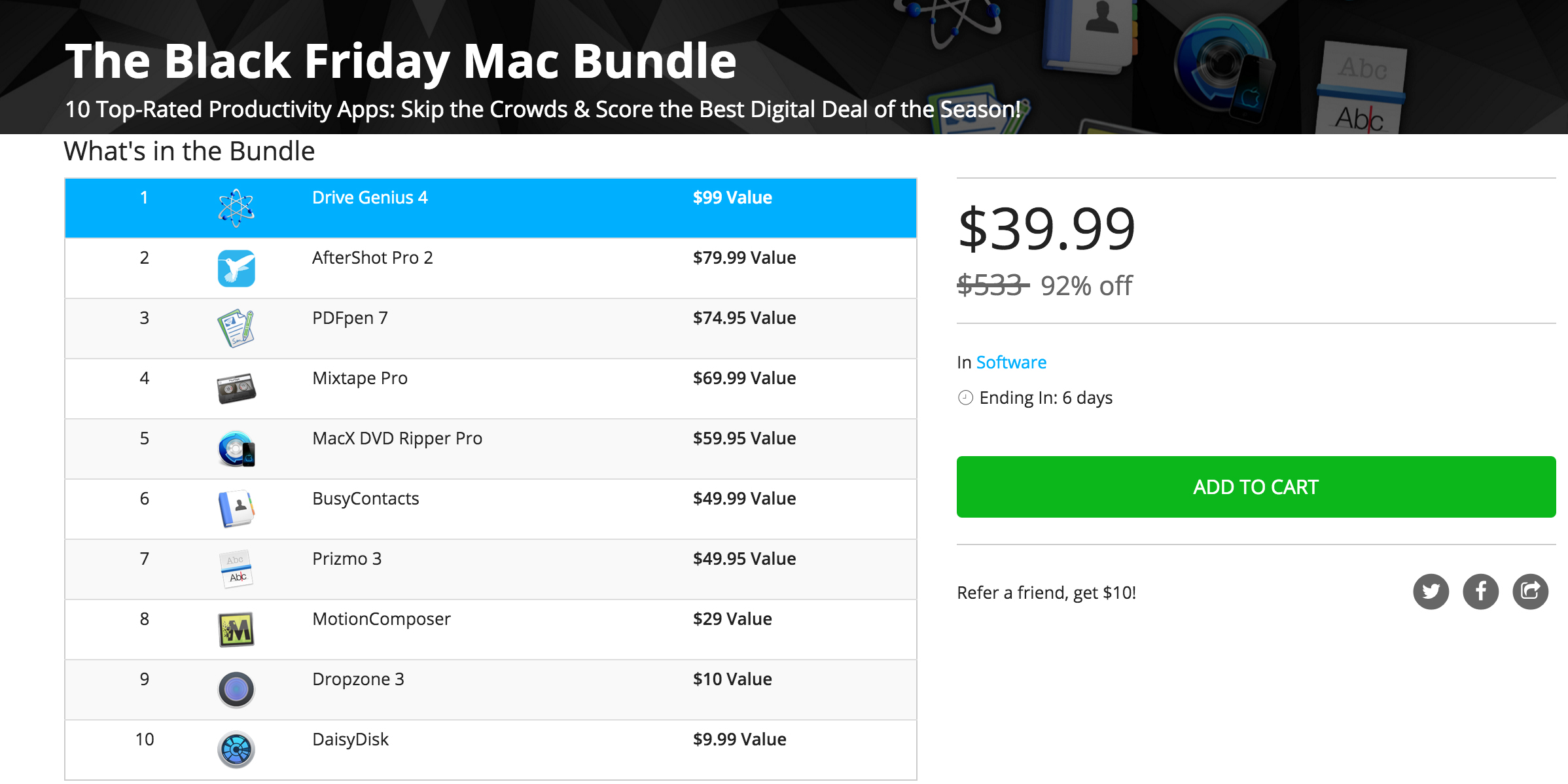Viewport: 1568px width, 784px height.
Task: Choose the Mixtape Pro bundle entry
Action: click(360, 378)
